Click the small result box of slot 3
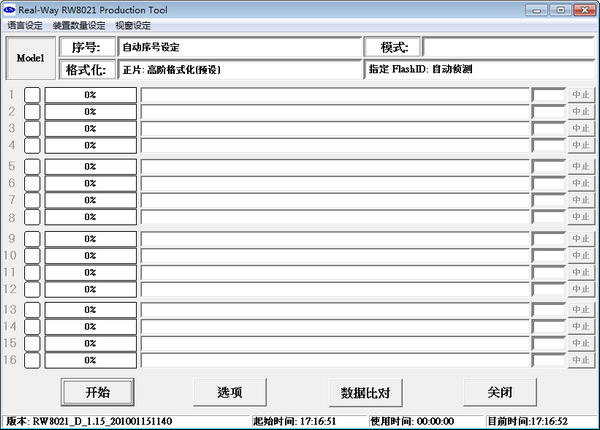The height and width of the screenshot is (430, 600). coord(548,129)
